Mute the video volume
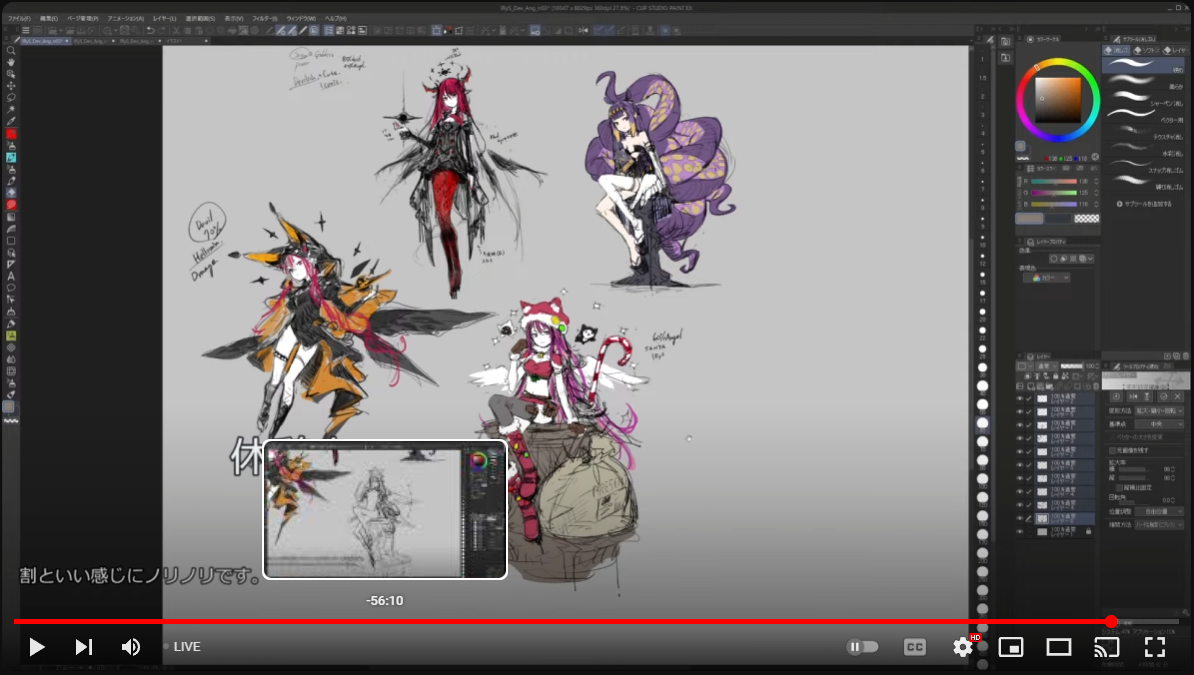 pyautogui.click(x=131, y=647)
